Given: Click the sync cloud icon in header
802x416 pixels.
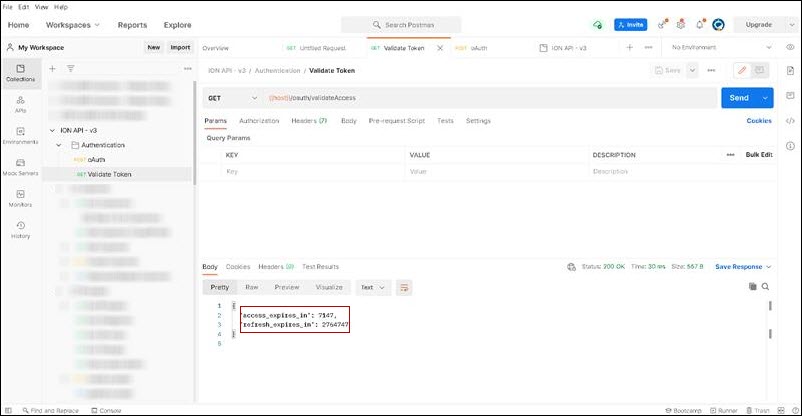Looking at the screenshot, I should (597, 25).
